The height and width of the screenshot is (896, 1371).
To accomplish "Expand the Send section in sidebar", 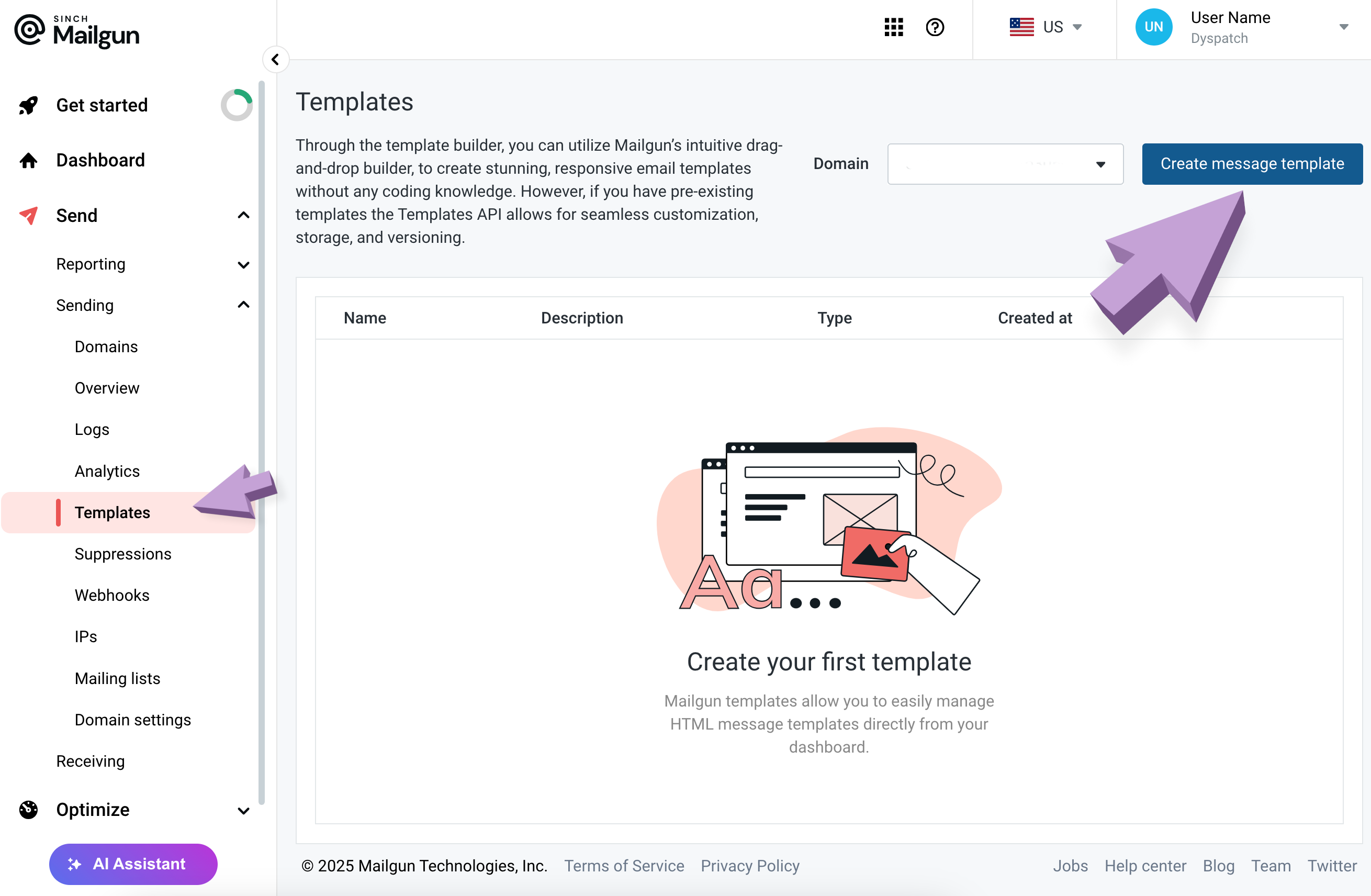I will [x=243, y=215].
